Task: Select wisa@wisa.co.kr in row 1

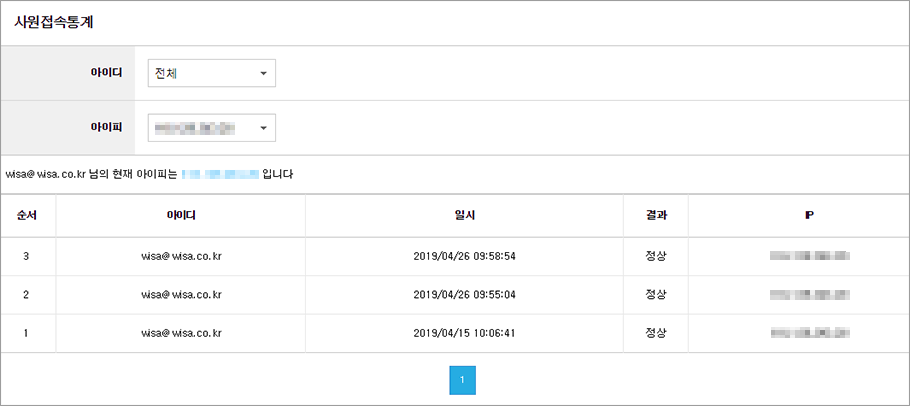Action: (x=181, y=333)
